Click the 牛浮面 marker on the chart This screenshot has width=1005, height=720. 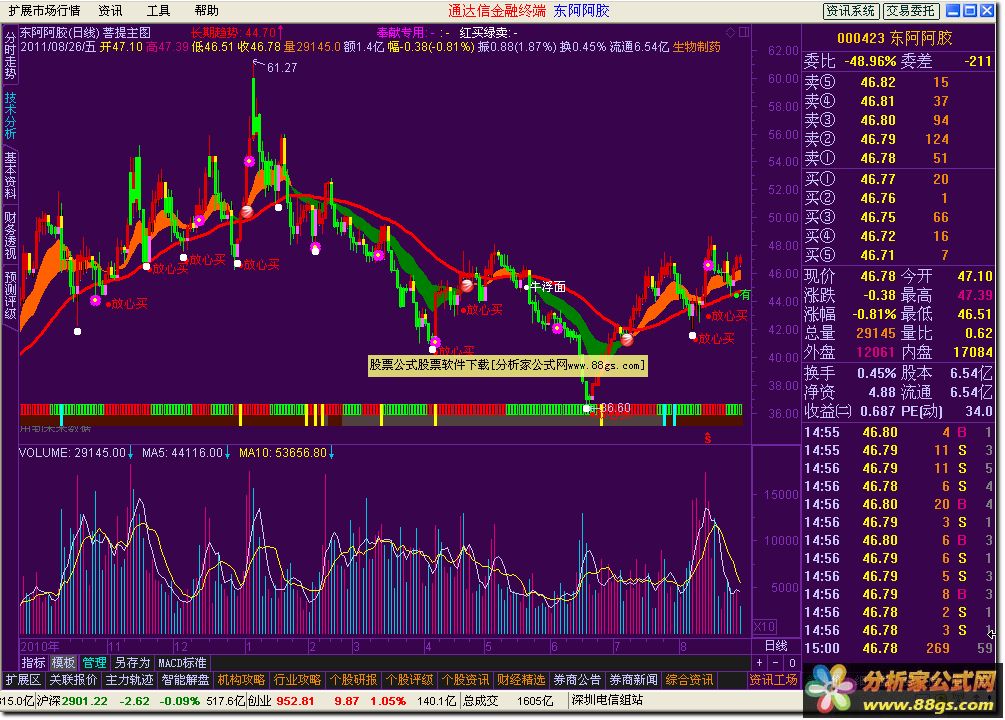[x=548, y=287]
